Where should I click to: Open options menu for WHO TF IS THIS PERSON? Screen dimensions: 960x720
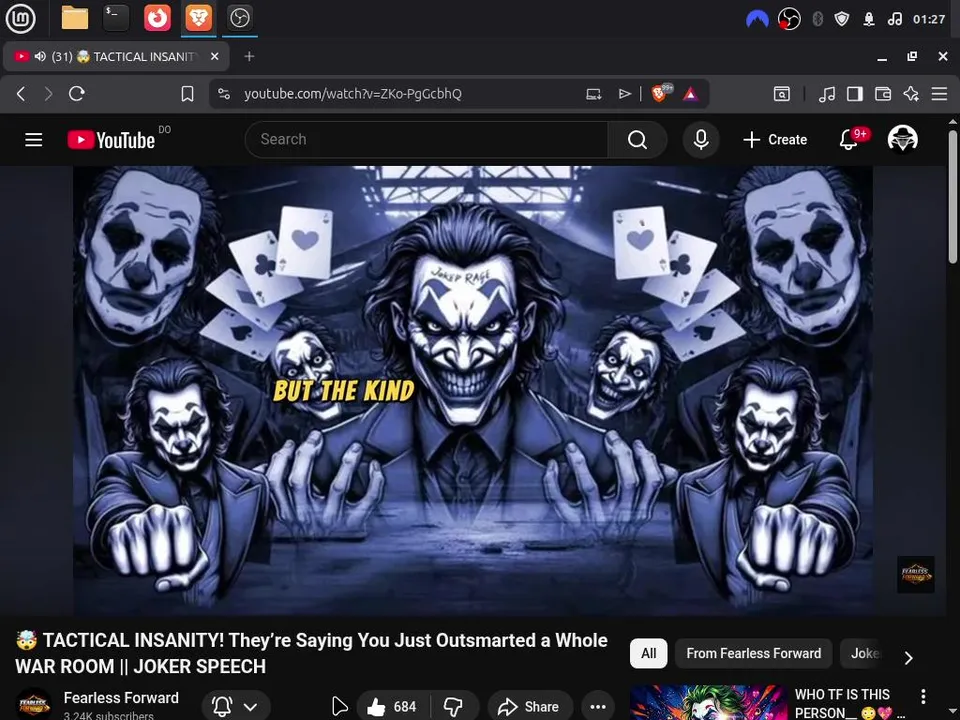923,696
